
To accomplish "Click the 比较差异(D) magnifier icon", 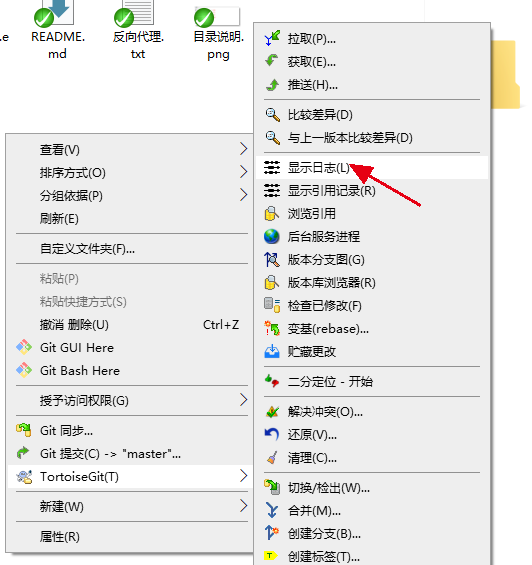I will pyautogui.click(x=272, y=115).
